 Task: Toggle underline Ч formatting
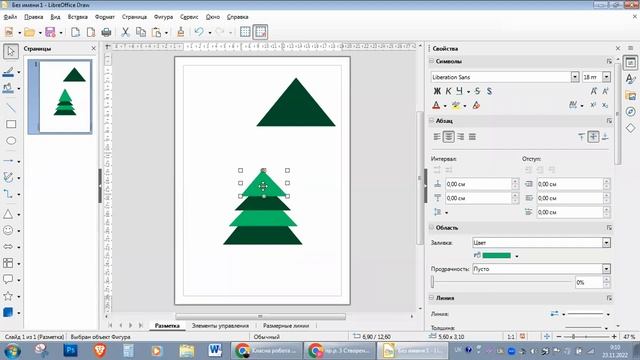[x=460, y=91]
